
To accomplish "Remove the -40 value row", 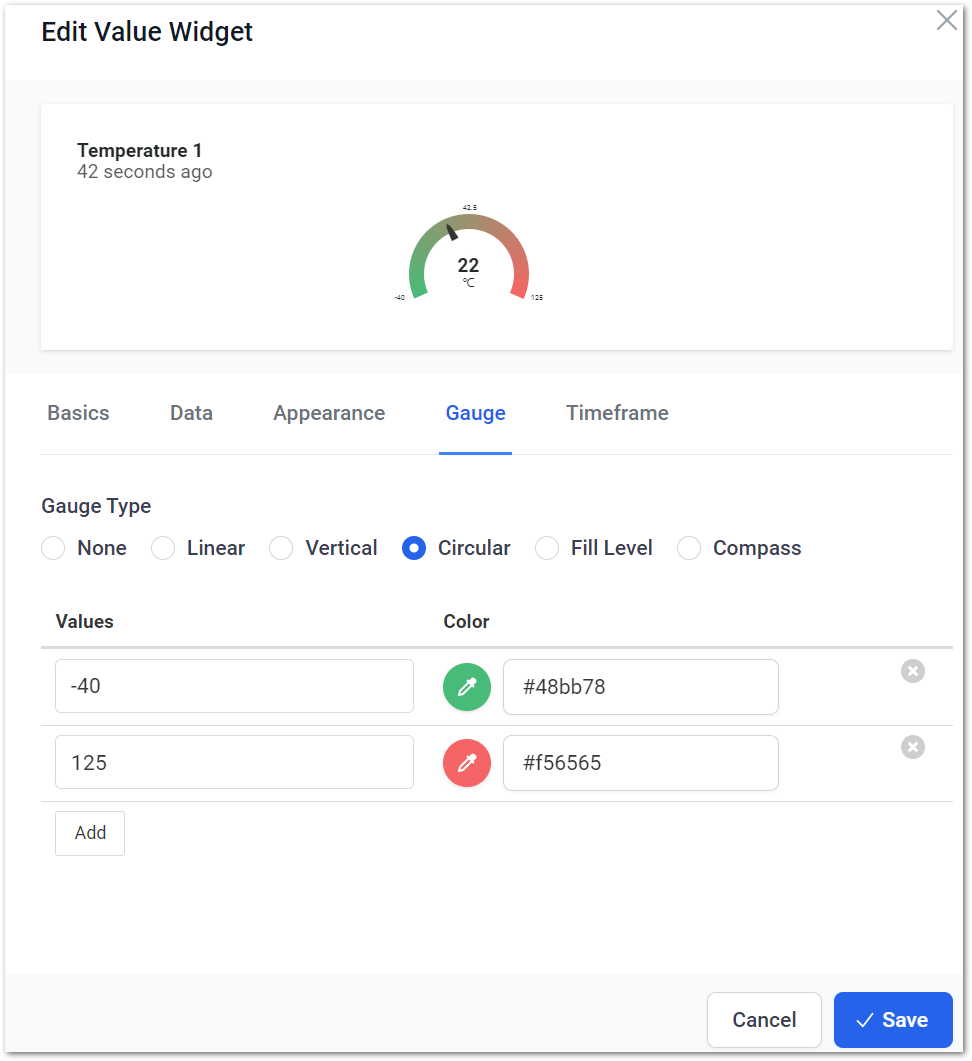I will (x=912, y=671).
